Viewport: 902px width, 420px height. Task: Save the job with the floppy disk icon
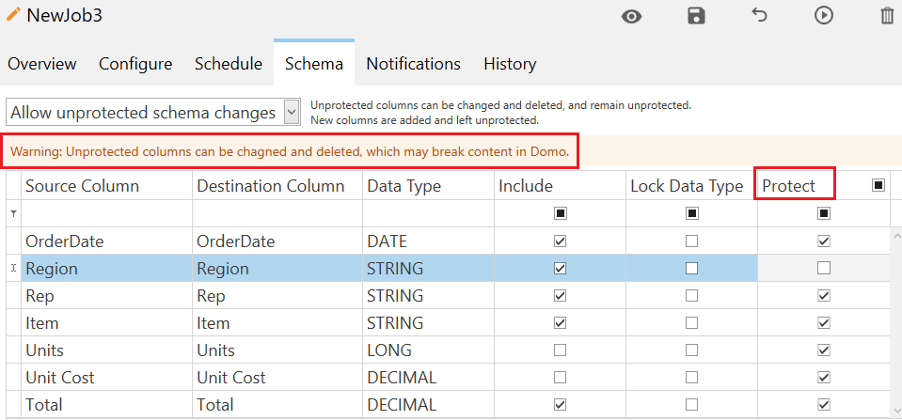click(x=696, y=16)
